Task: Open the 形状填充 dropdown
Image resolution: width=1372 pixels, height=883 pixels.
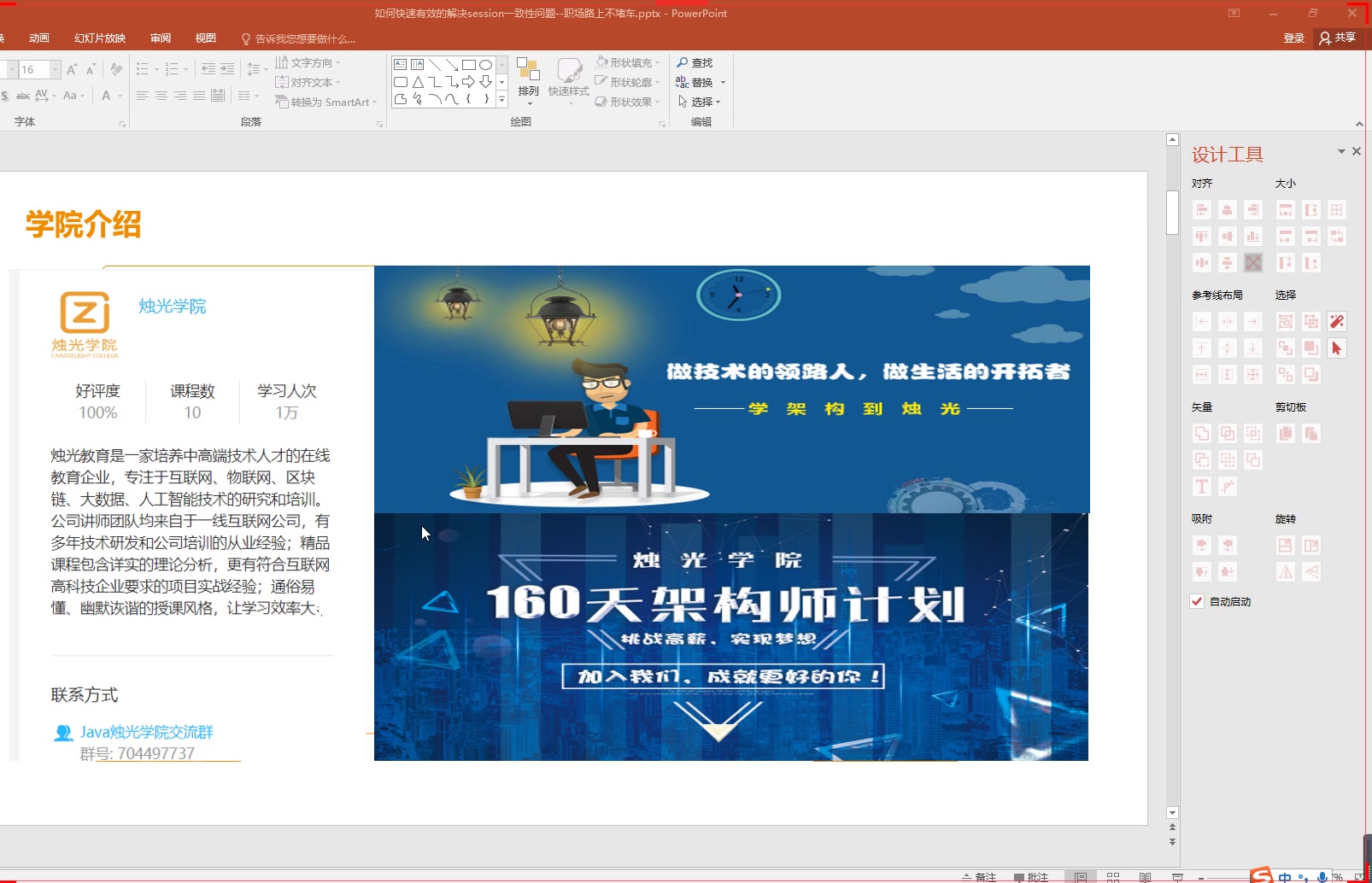Action: tap(628, 62)
